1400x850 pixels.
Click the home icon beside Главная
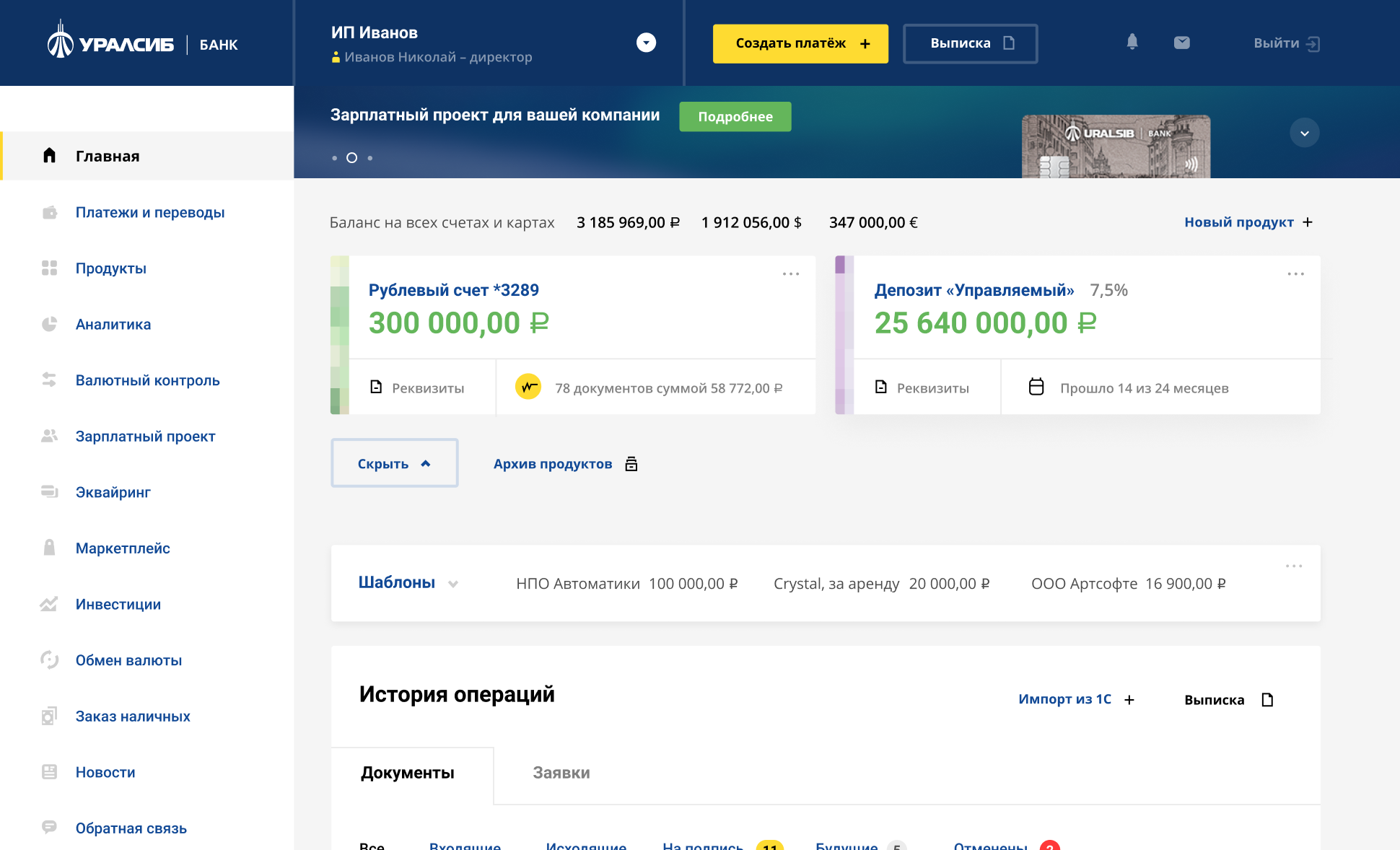point(49,155)
